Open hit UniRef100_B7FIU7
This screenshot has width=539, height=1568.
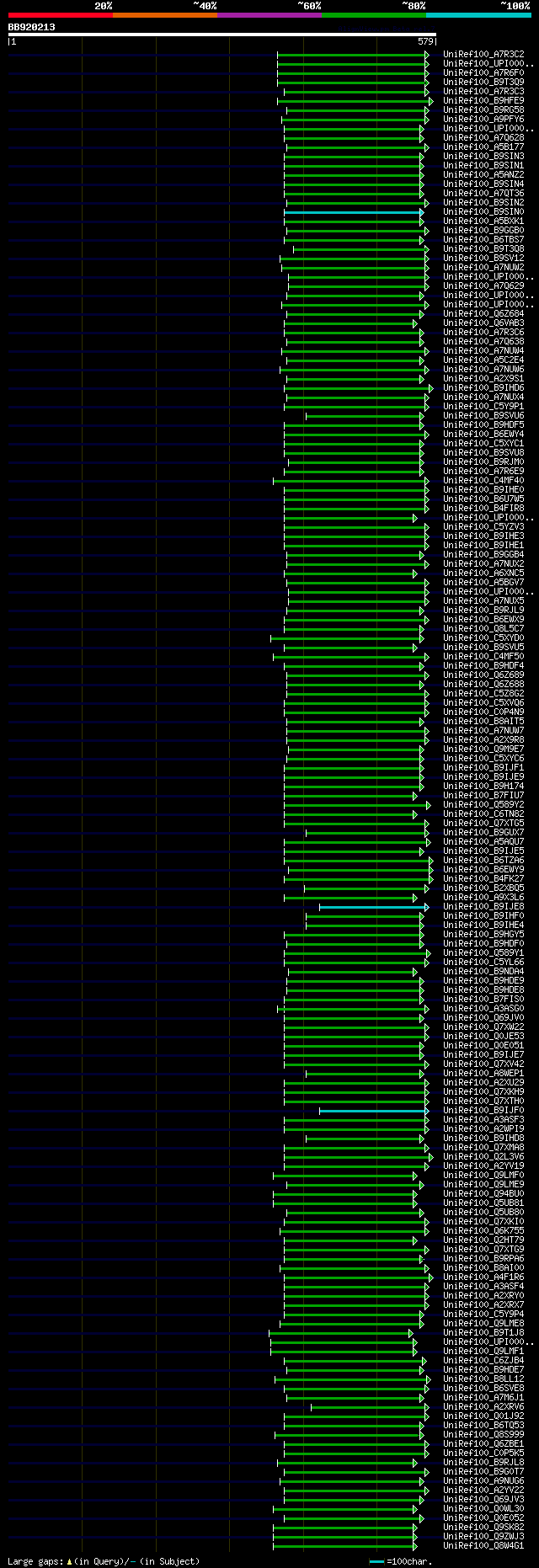(x=483, y=796)
